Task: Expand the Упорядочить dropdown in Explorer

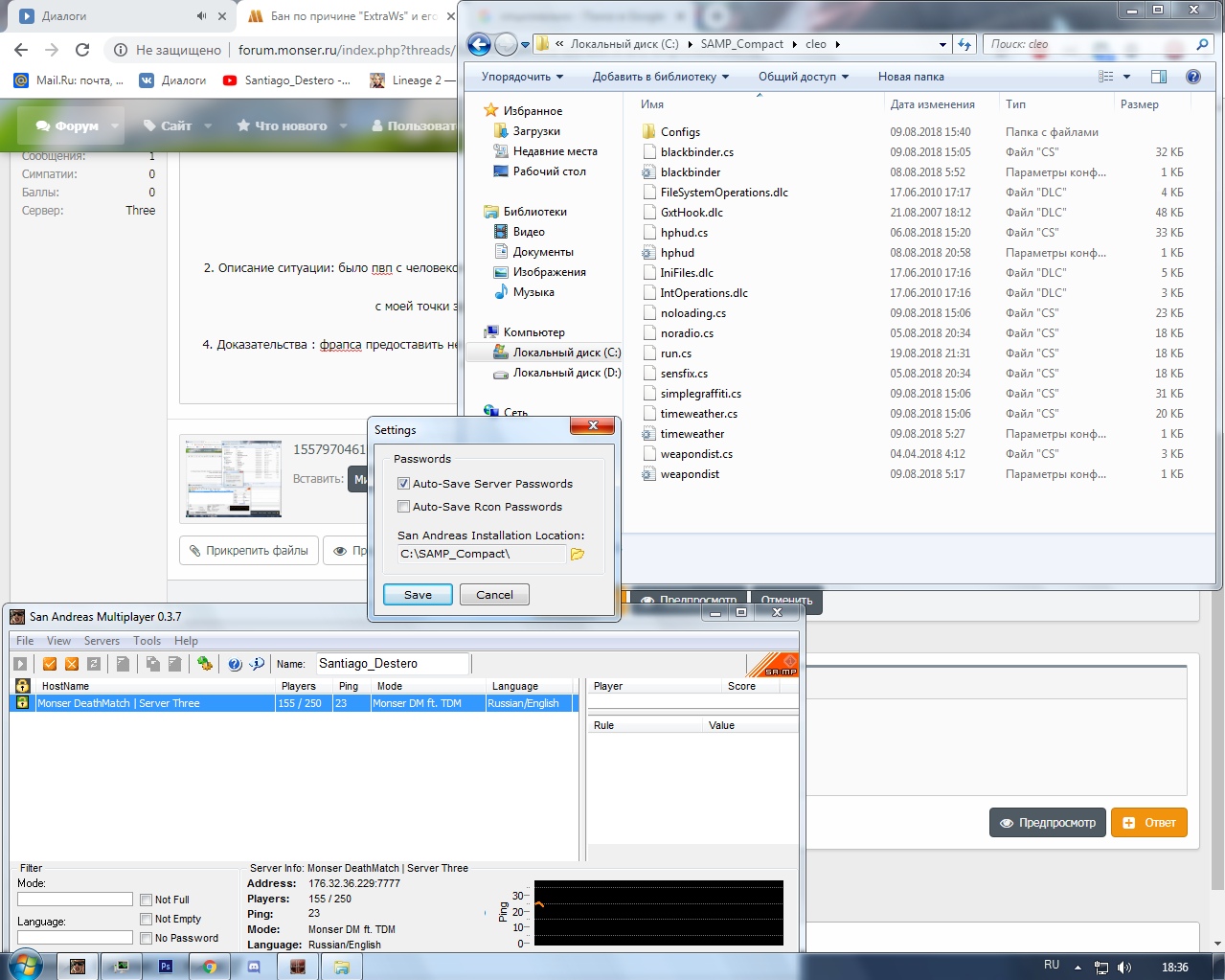Action: pos(522,77)
